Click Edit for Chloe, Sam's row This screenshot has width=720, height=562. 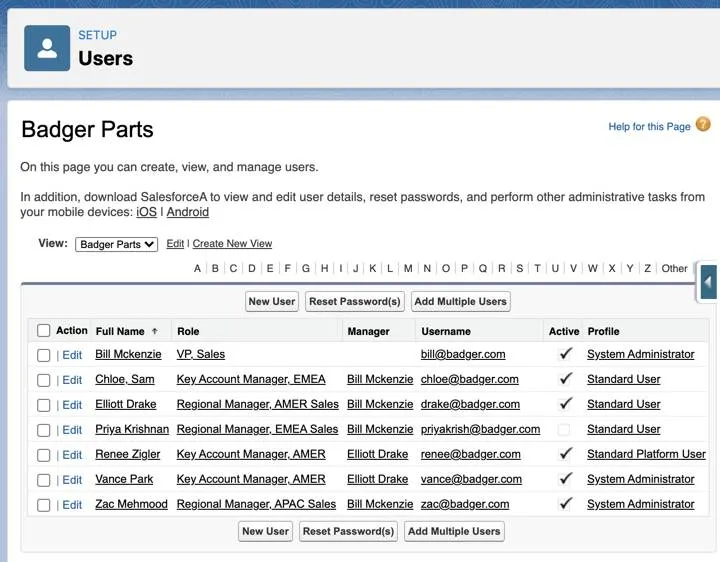(72, 380)
